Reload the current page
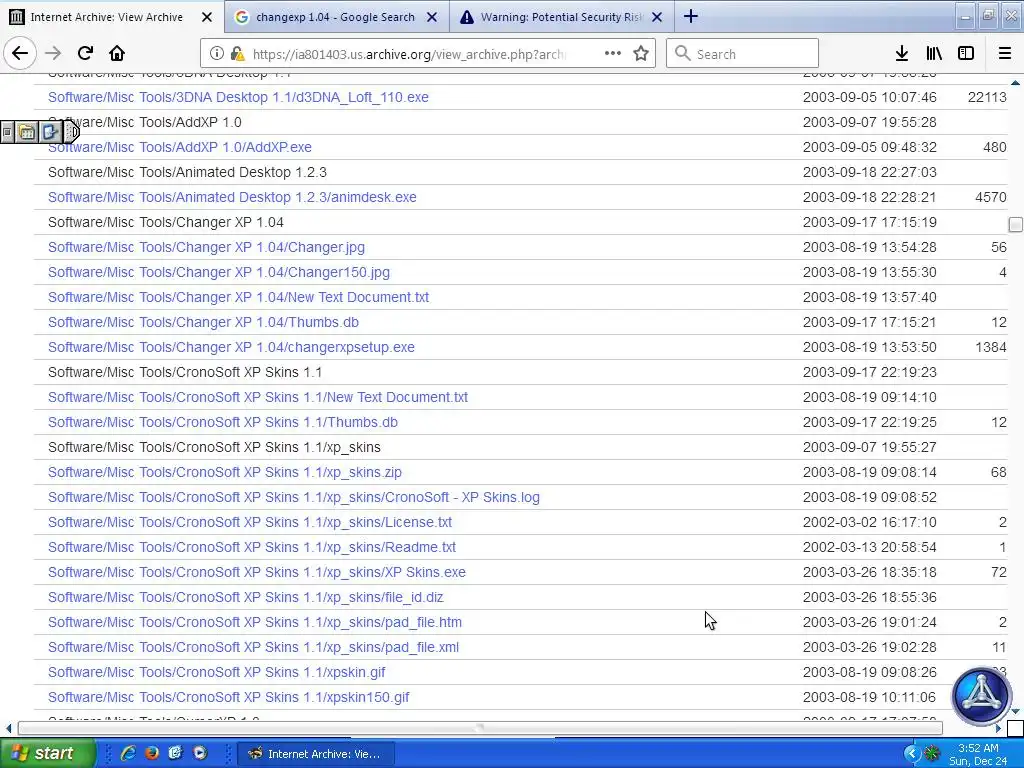The height and width of the screenshot is (768, 1024). pos(85,54)
